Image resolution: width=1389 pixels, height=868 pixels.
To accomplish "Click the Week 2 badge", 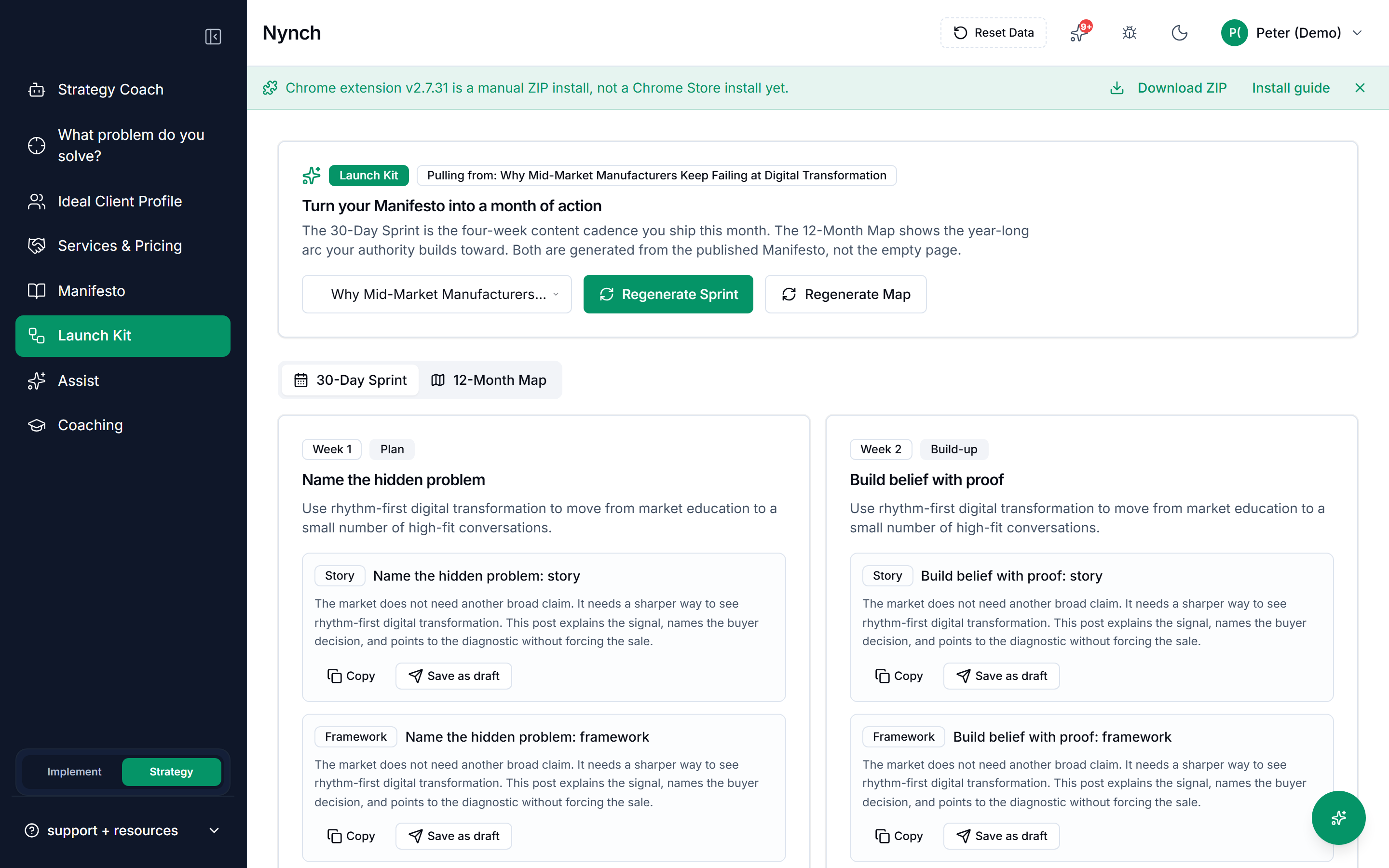I will [881, 449].
